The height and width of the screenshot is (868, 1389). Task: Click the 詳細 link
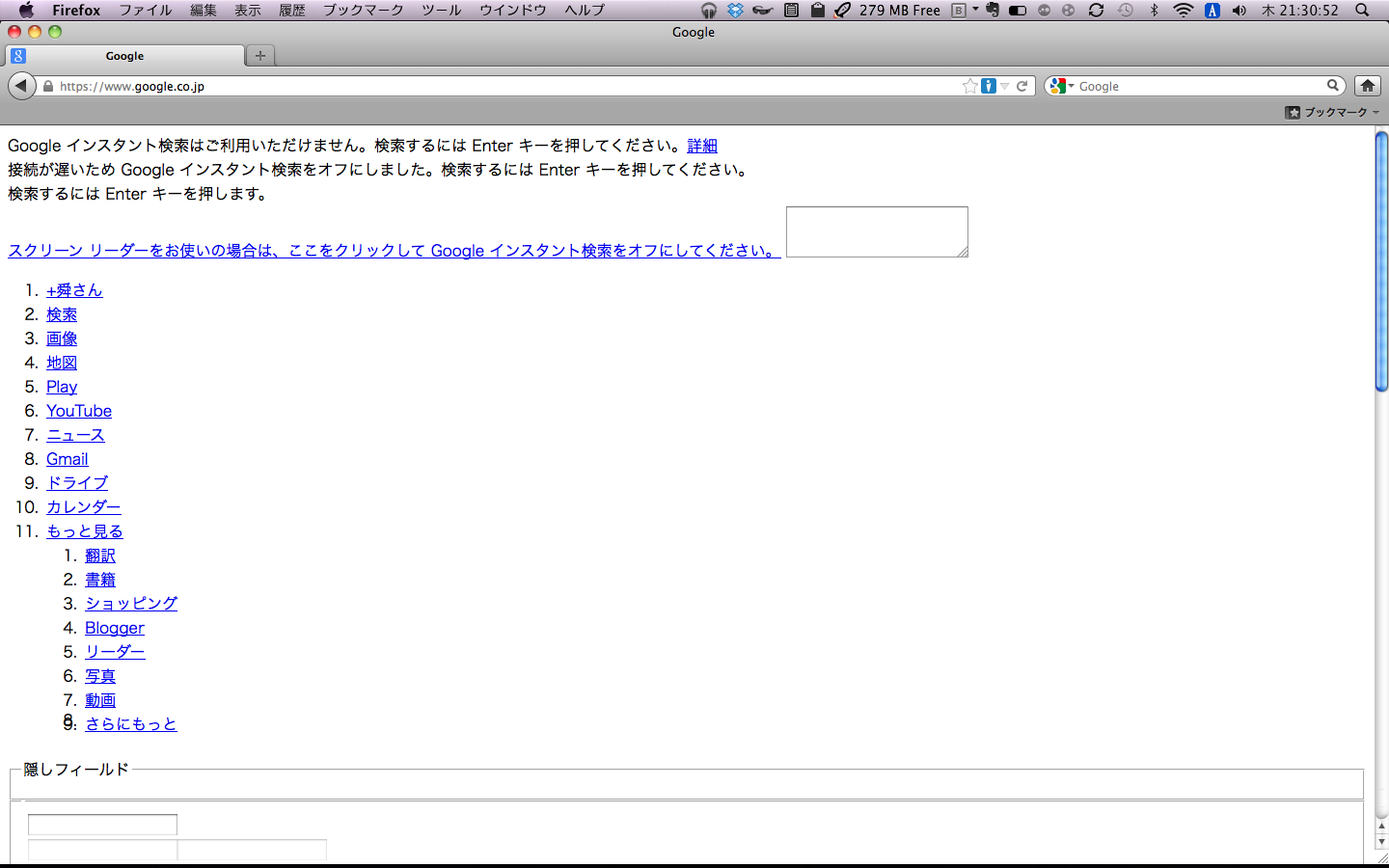coord(702,146)
